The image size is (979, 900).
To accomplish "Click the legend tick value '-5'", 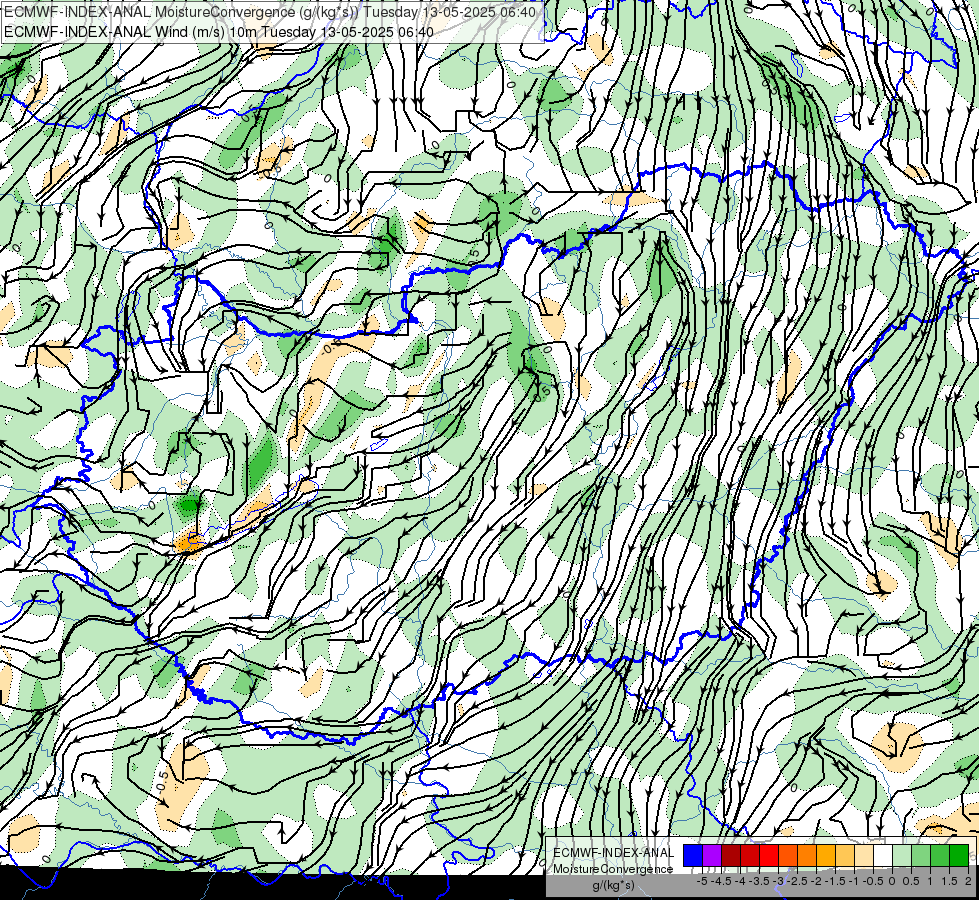I will pos(701,881).
